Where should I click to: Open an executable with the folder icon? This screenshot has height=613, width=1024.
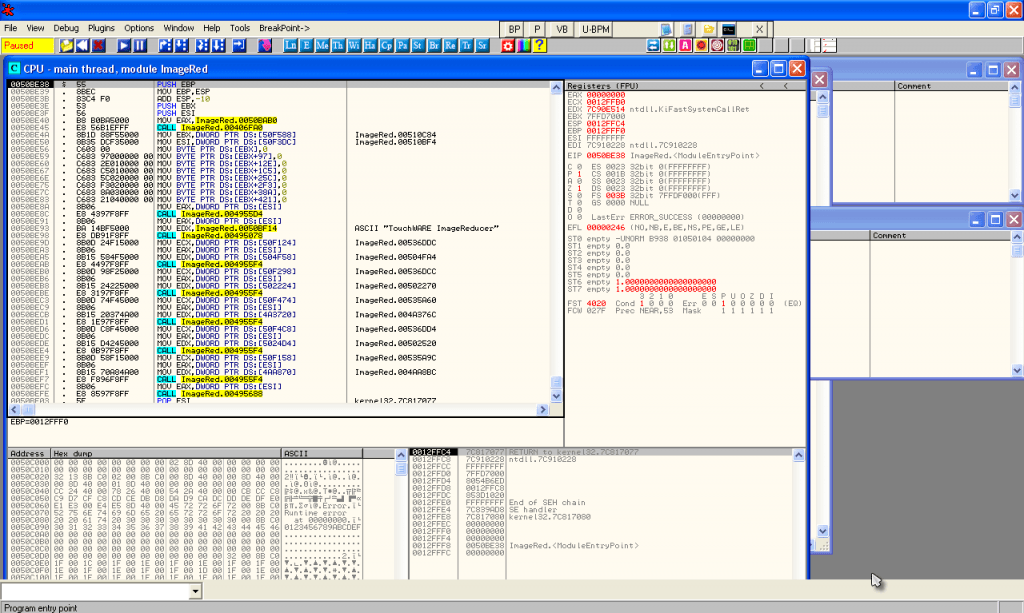pyautogui.click(x=67, y=46)
